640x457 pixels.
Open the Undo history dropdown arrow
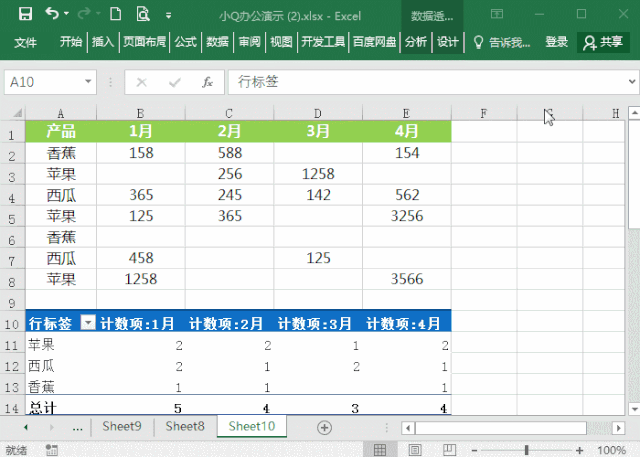(x=66, y=14)
